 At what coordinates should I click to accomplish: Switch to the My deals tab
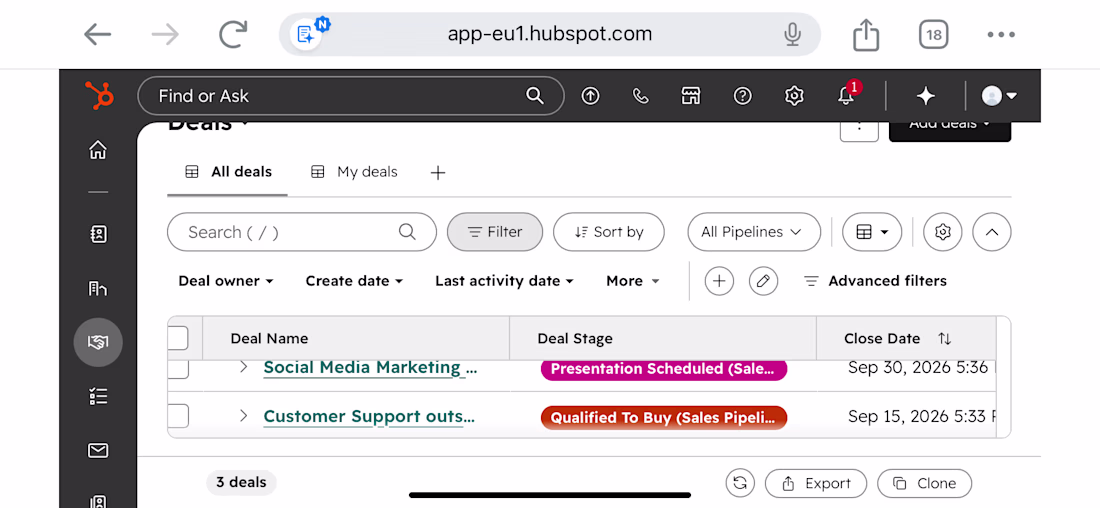(354, 172)
